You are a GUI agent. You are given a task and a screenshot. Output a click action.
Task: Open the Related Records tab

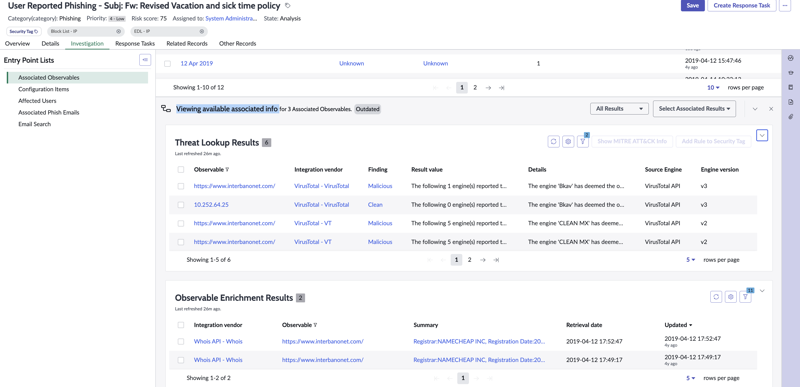(187, 44)
